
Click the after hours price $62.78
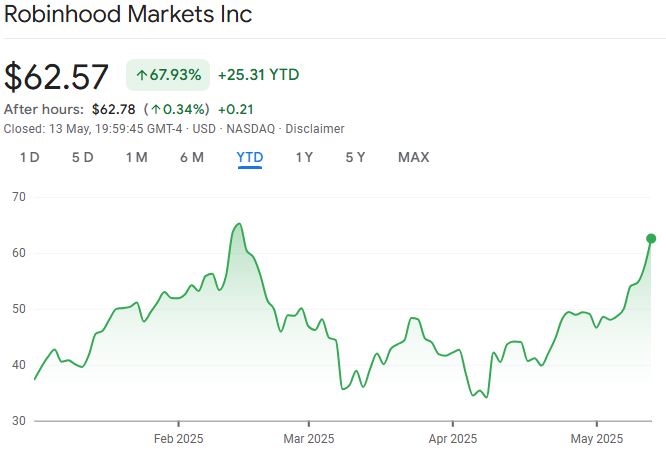(113, 109)
